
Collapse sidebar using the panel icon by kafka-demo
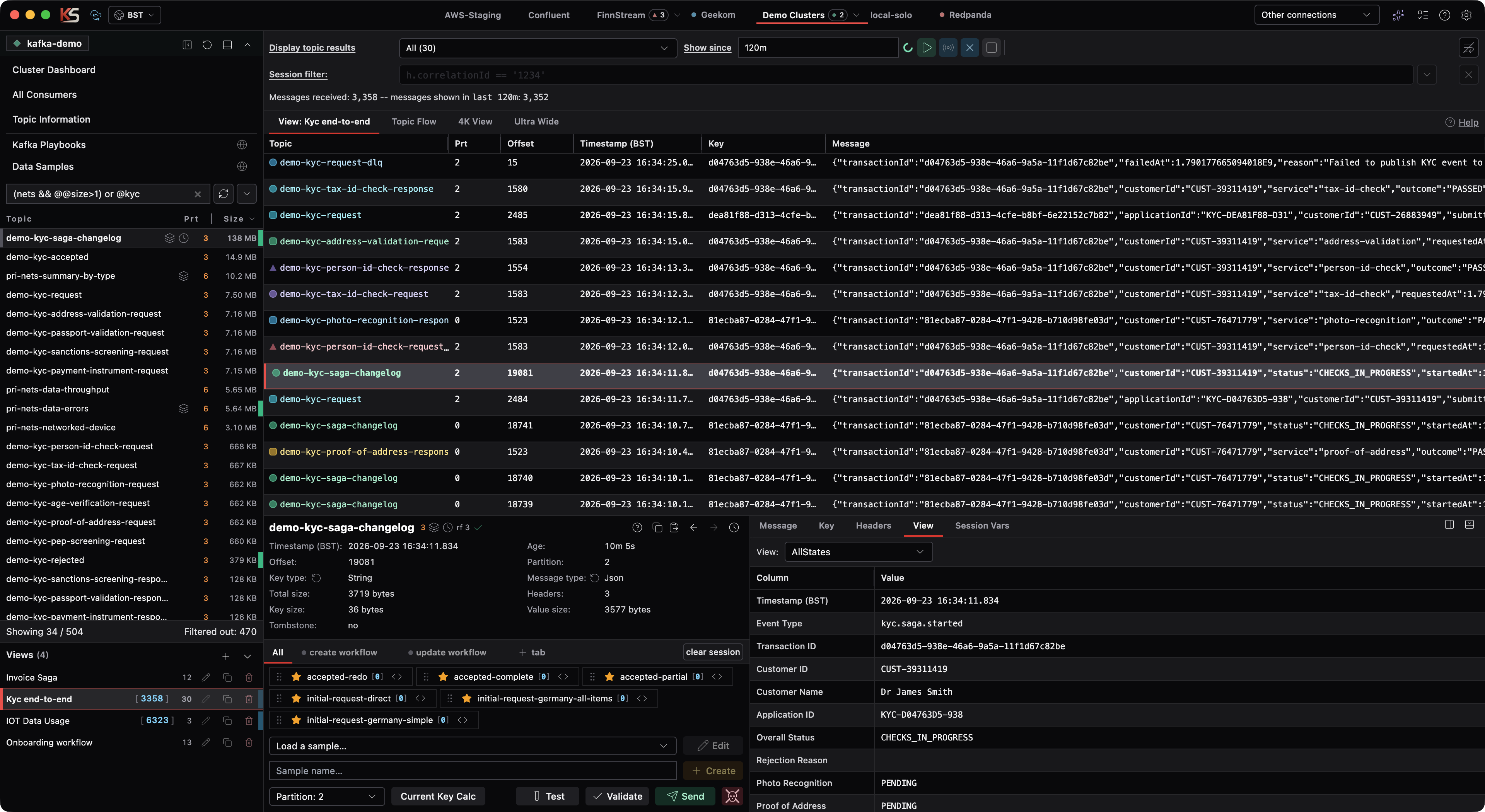[x=187, y=44]
